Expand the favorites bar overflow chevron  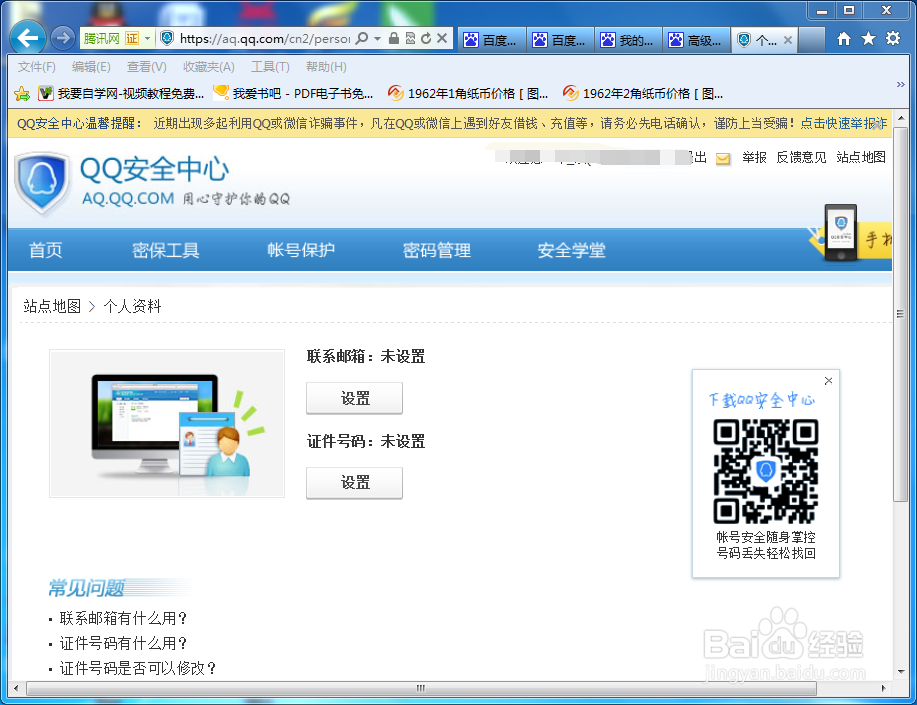[901, 85]
